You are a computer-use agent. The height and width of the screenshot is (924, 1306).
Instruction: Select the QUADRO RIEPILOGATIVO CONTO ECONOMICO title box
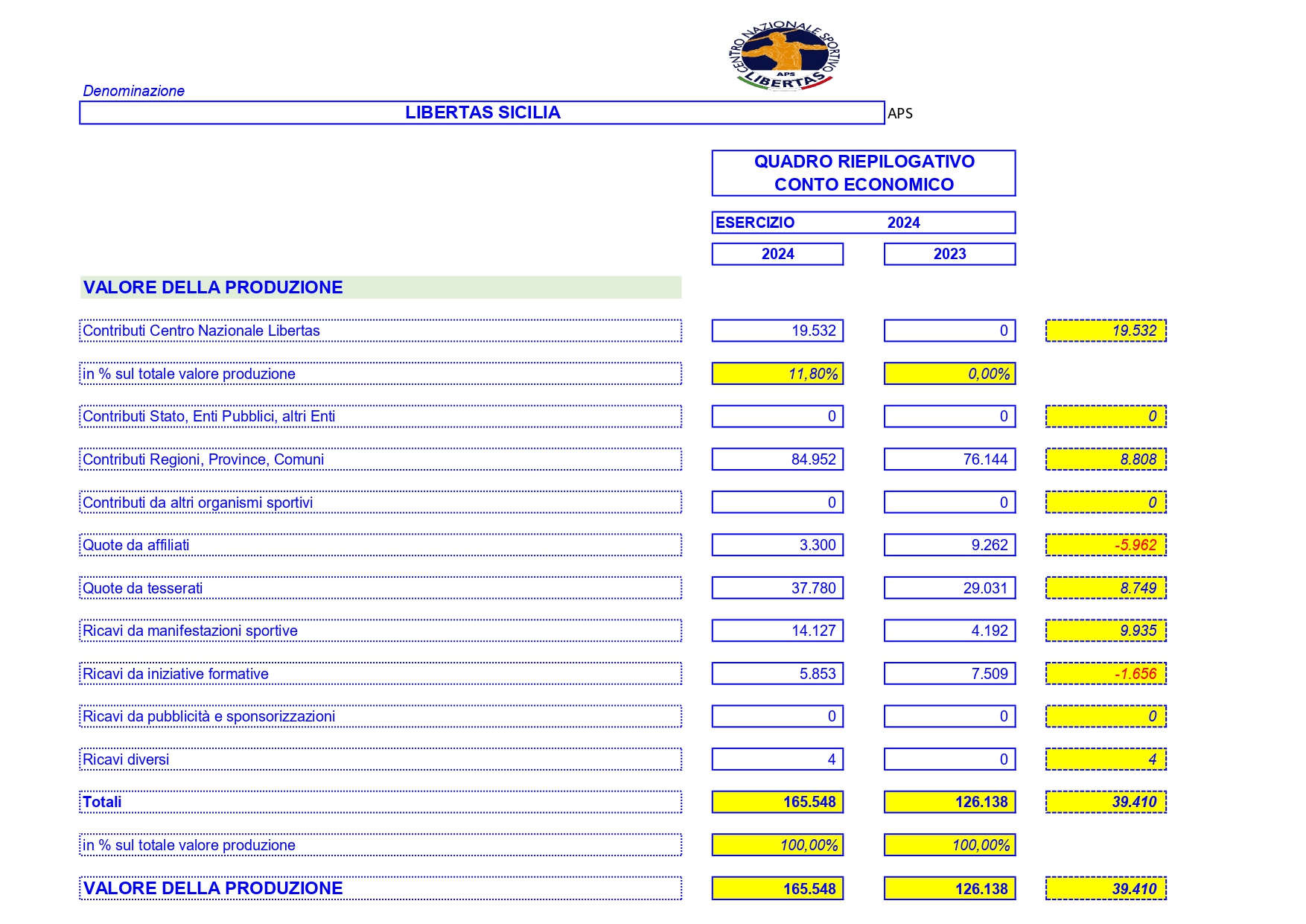click(x=864, y=173)
